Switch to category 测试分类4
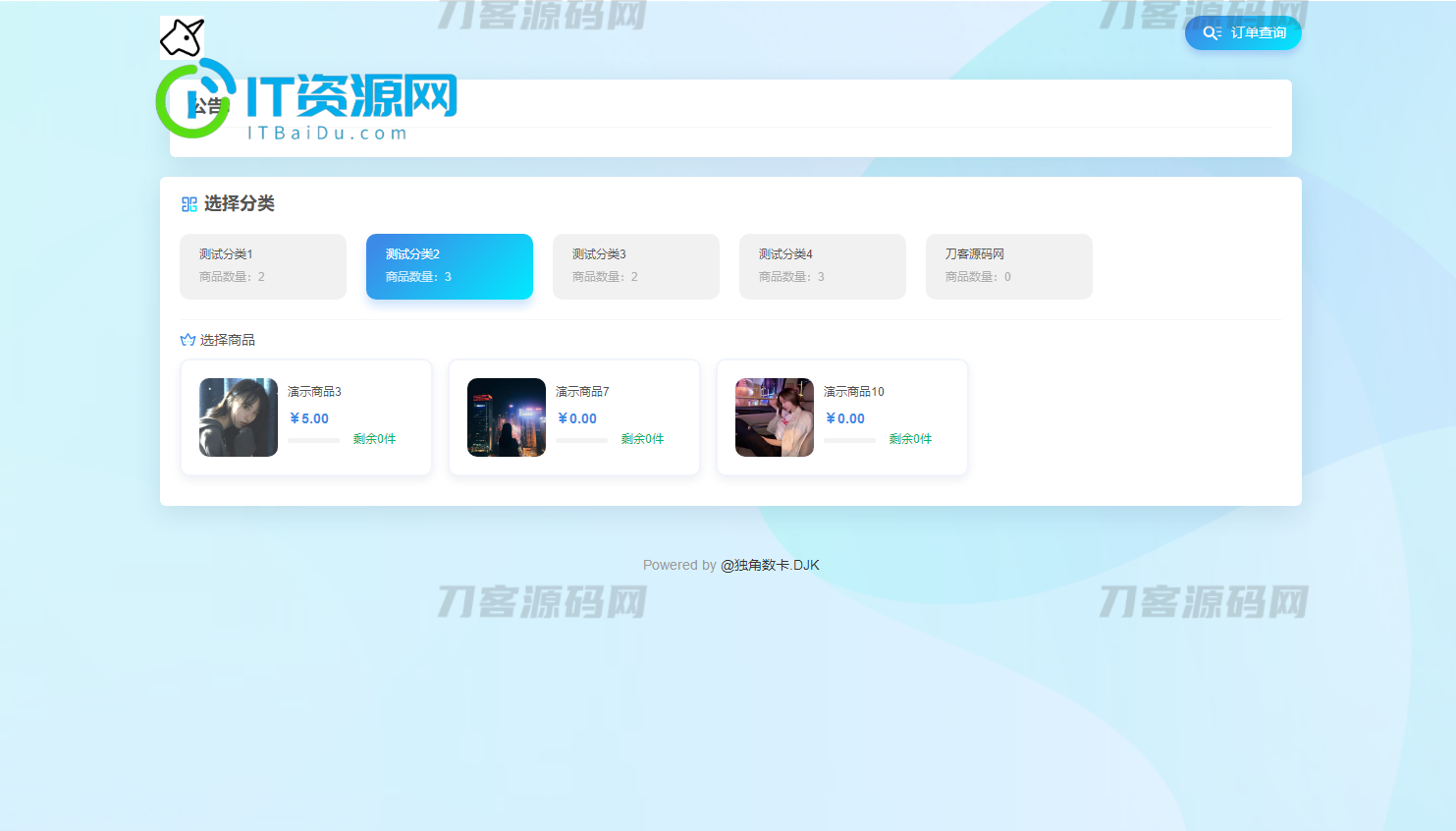The image size is (1456, 831). [823, 266]
